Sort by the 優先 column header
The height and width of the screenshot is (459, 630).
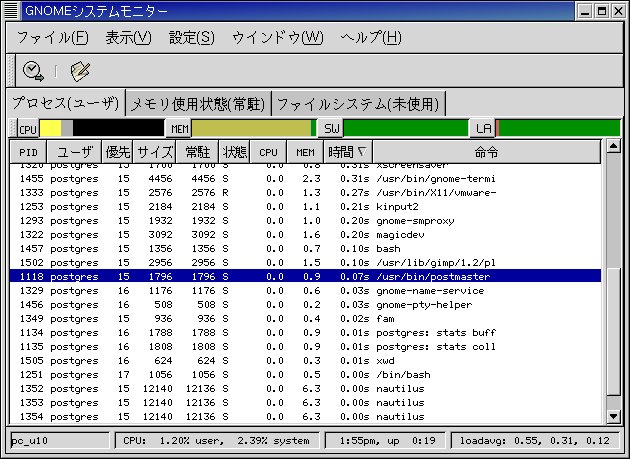[117, 152]
